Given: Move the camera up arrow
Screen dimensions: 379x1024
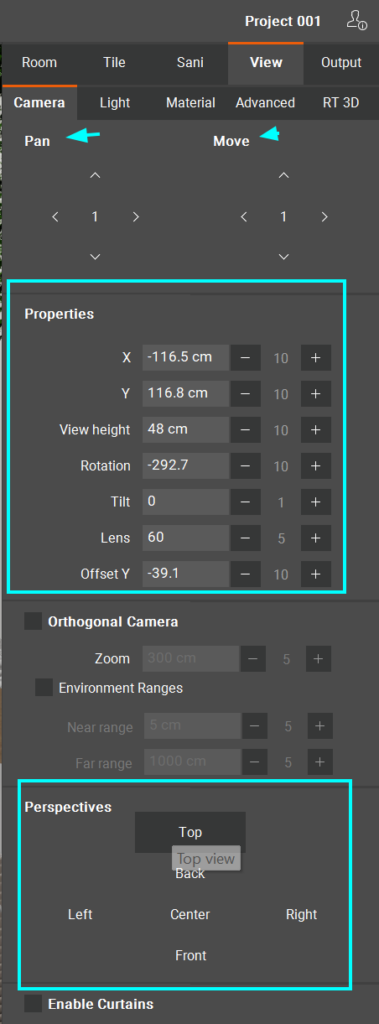Looking at the screenshot, I should click(x=284, y=175).
